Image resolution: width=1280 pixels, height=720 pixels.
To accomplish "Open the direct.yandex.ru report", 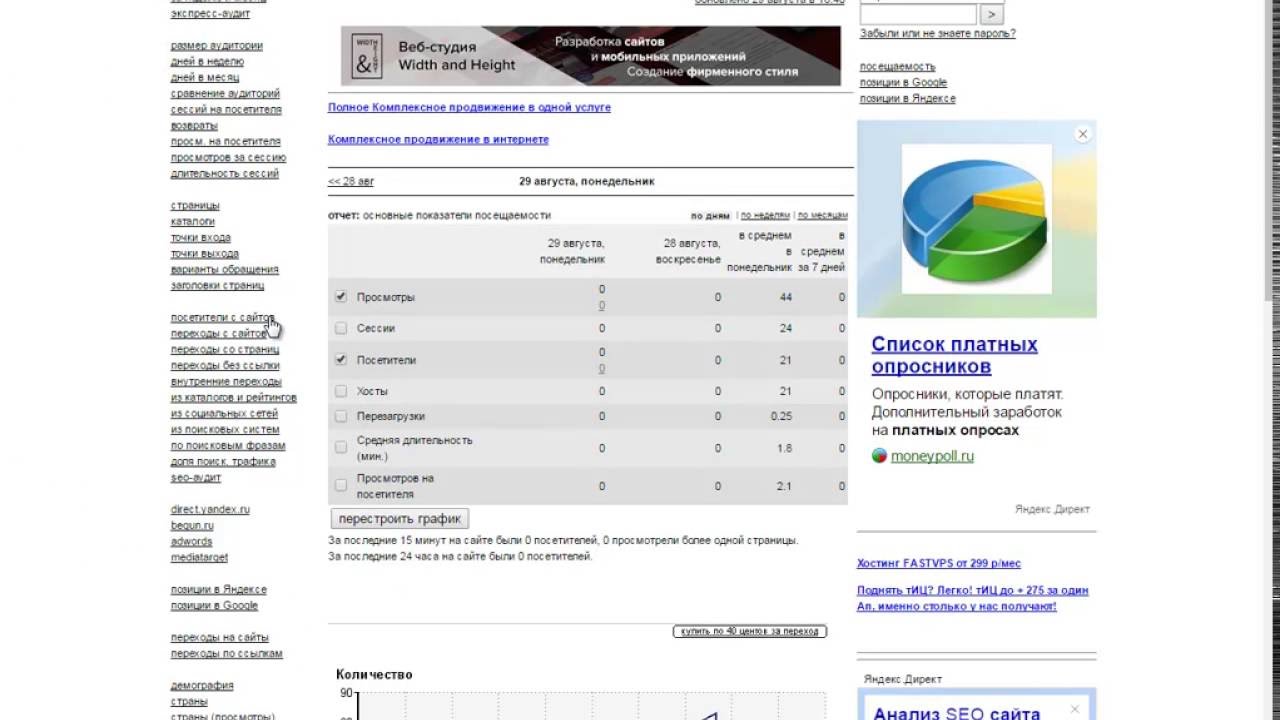I will pyautogui.click(x=210, y=509).
